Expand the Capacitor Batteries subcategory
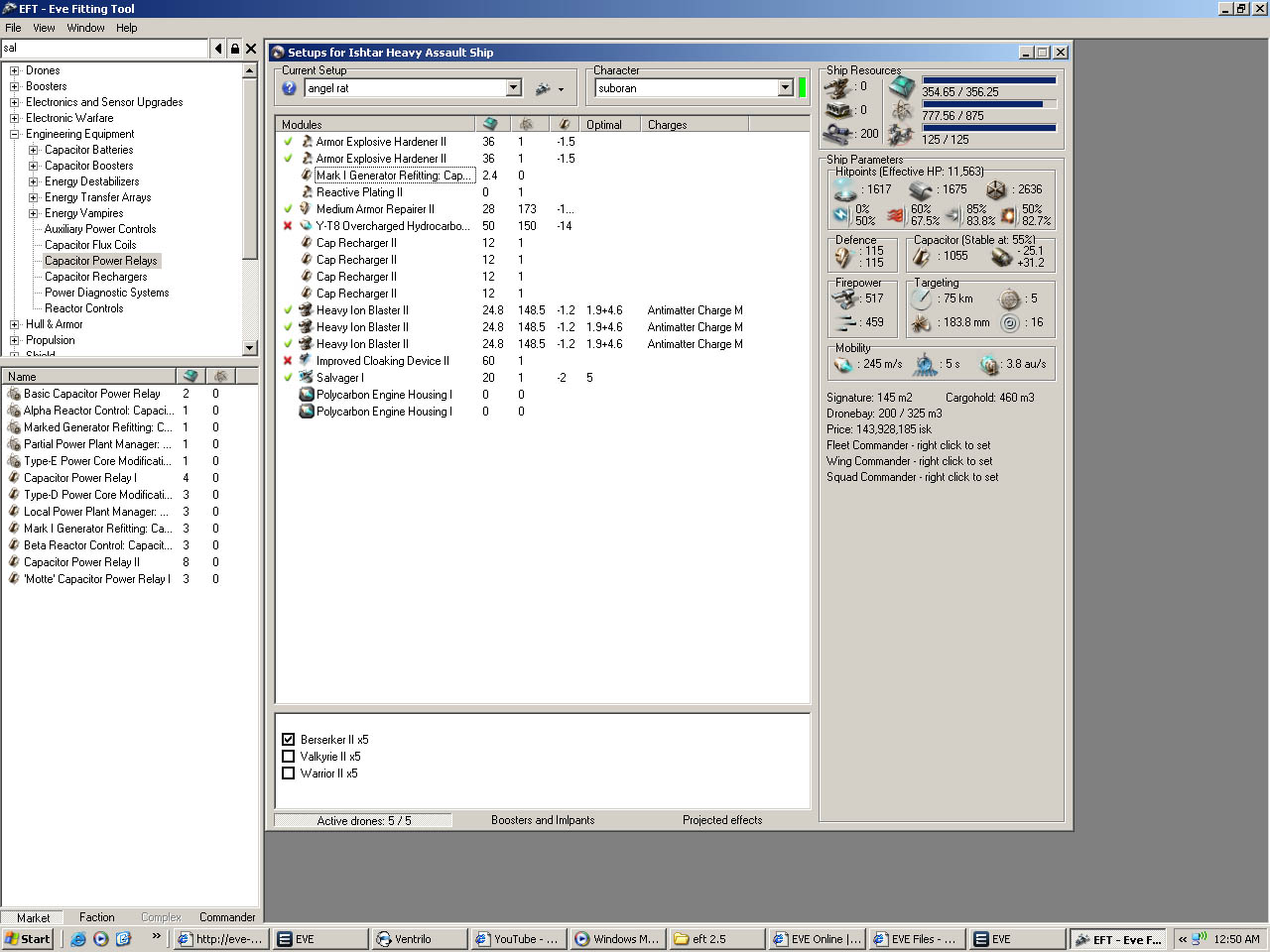1270x952 pixels. click(33, 150)
